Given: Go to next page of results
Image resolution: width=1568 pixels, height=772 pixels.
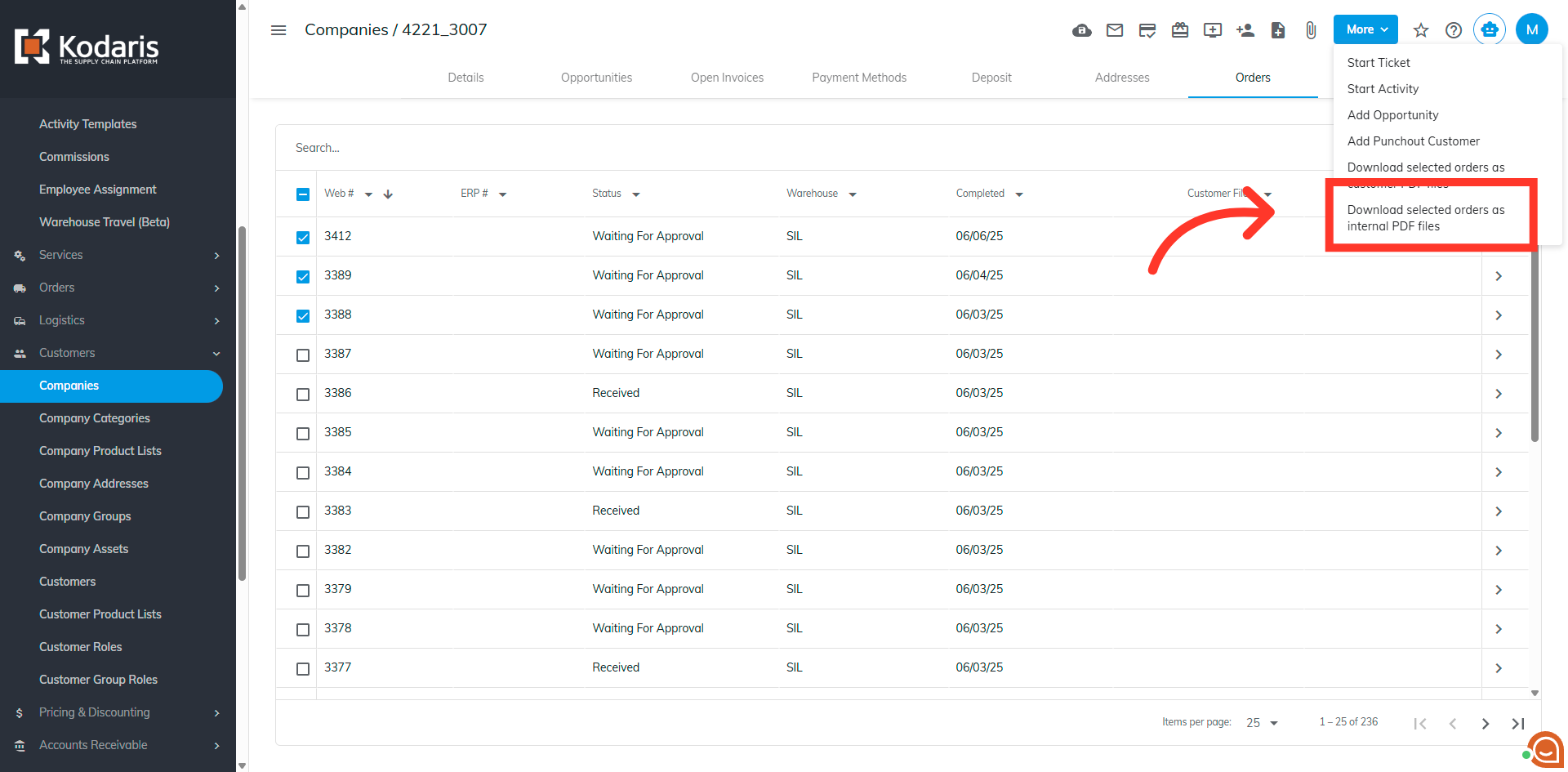Looking at the screenshot, I should 1486,723.
